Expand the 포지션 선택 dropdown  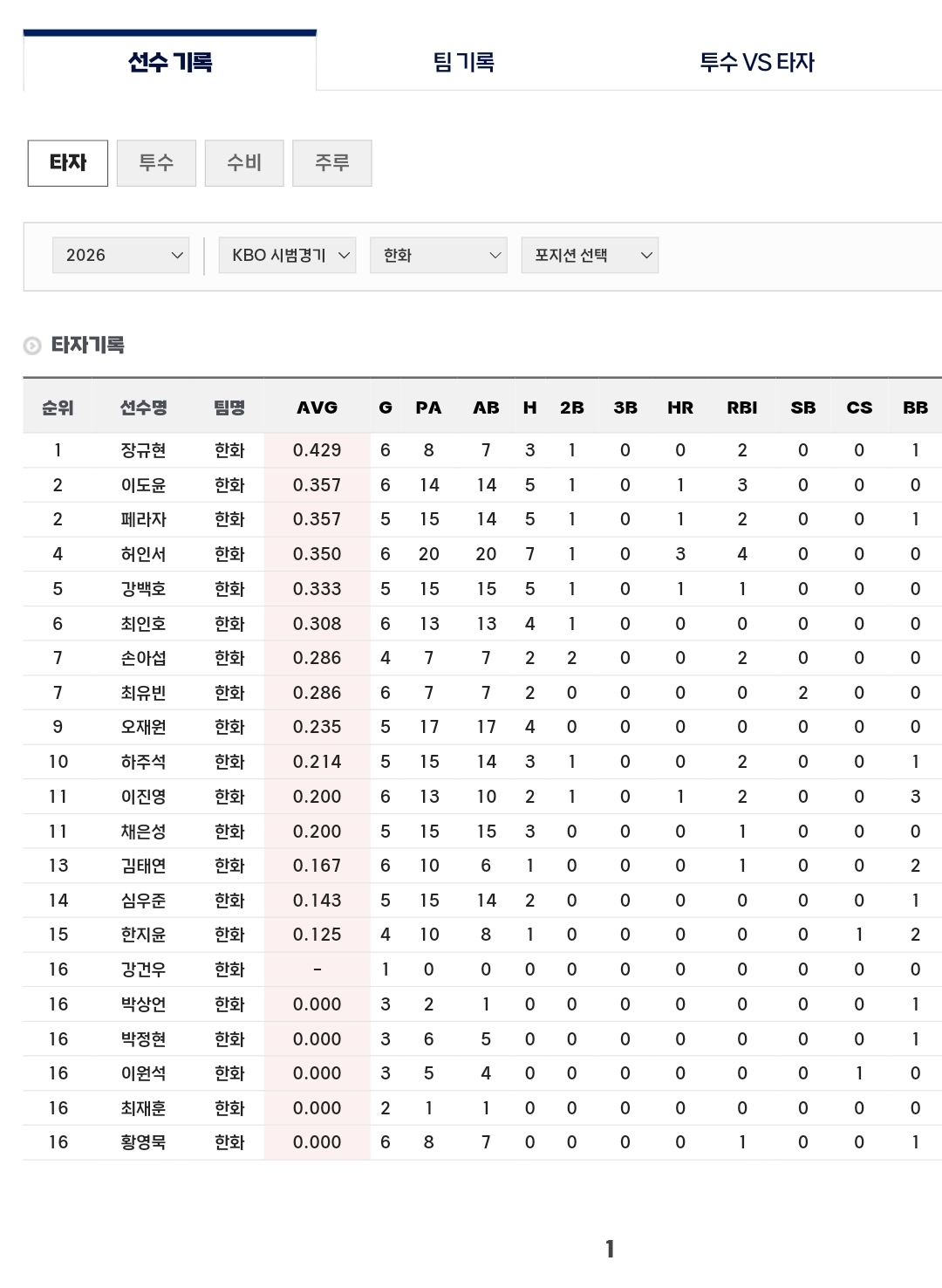click(590, 256)
